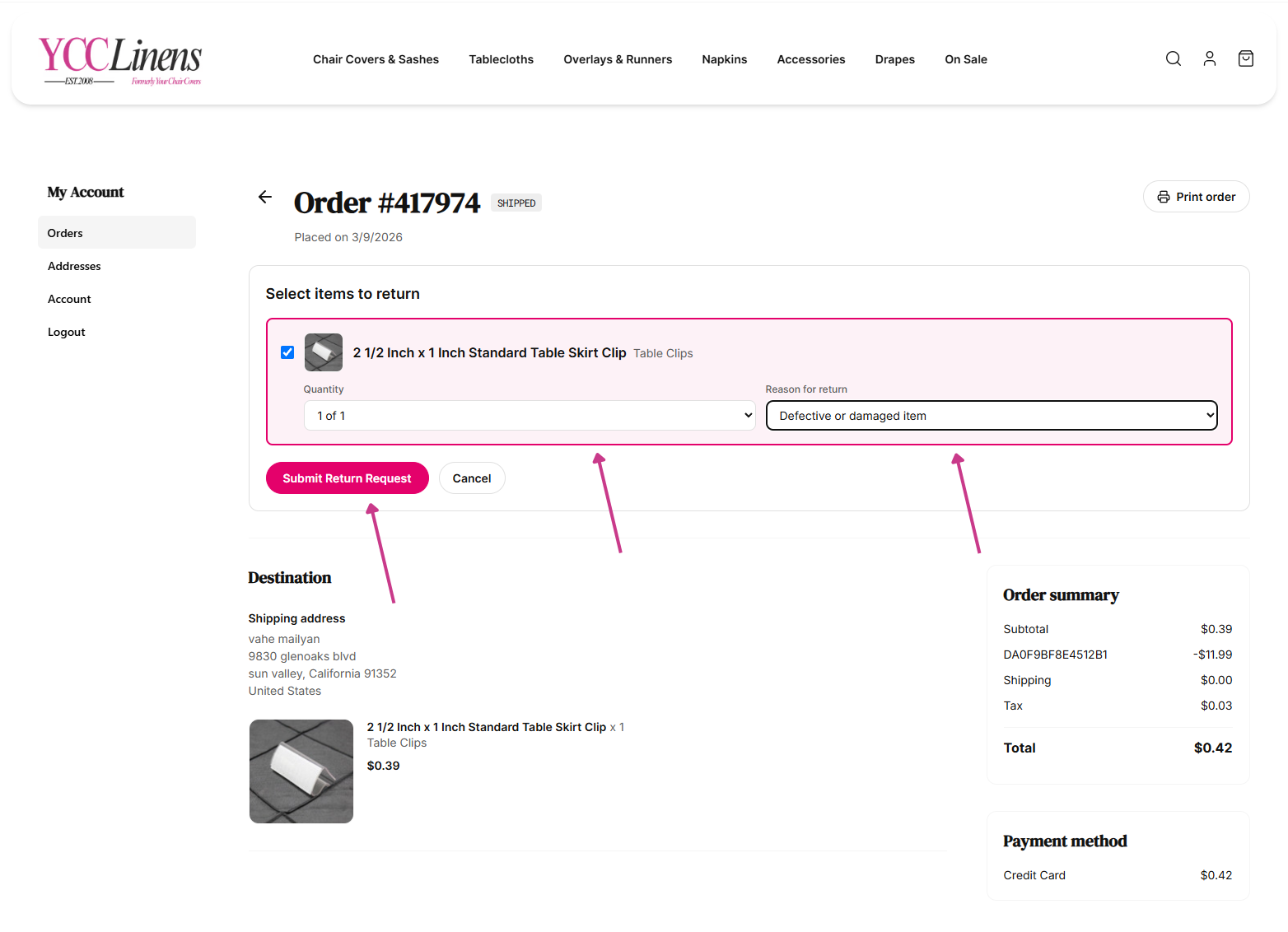The height and width of the screenshot is (932, 1288).
Task: Click 'vahe mailyan' name text
Action: point(284,639)
